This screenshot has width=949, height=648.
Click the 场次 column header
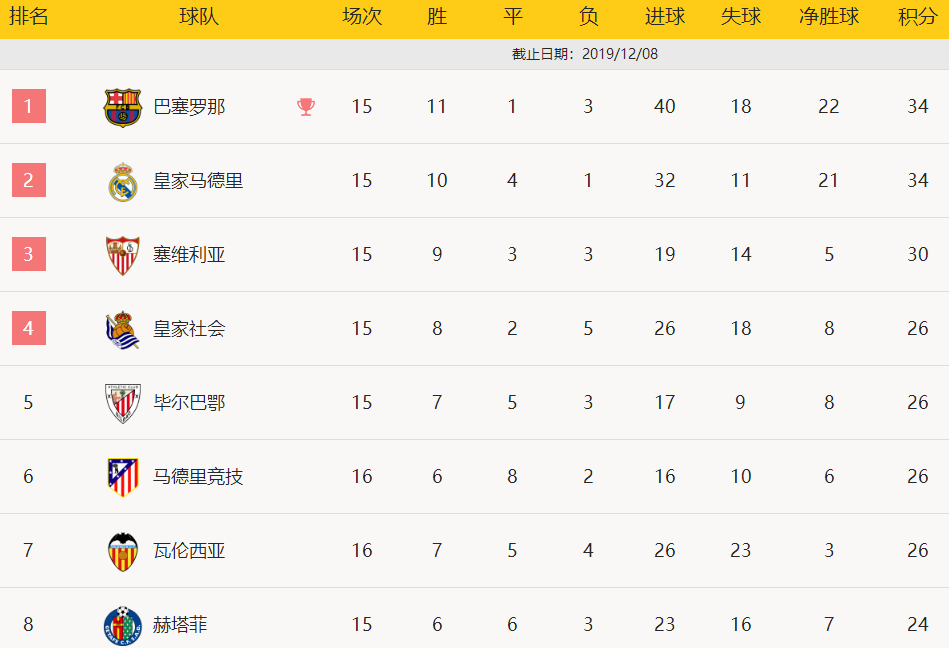[362, 16]
